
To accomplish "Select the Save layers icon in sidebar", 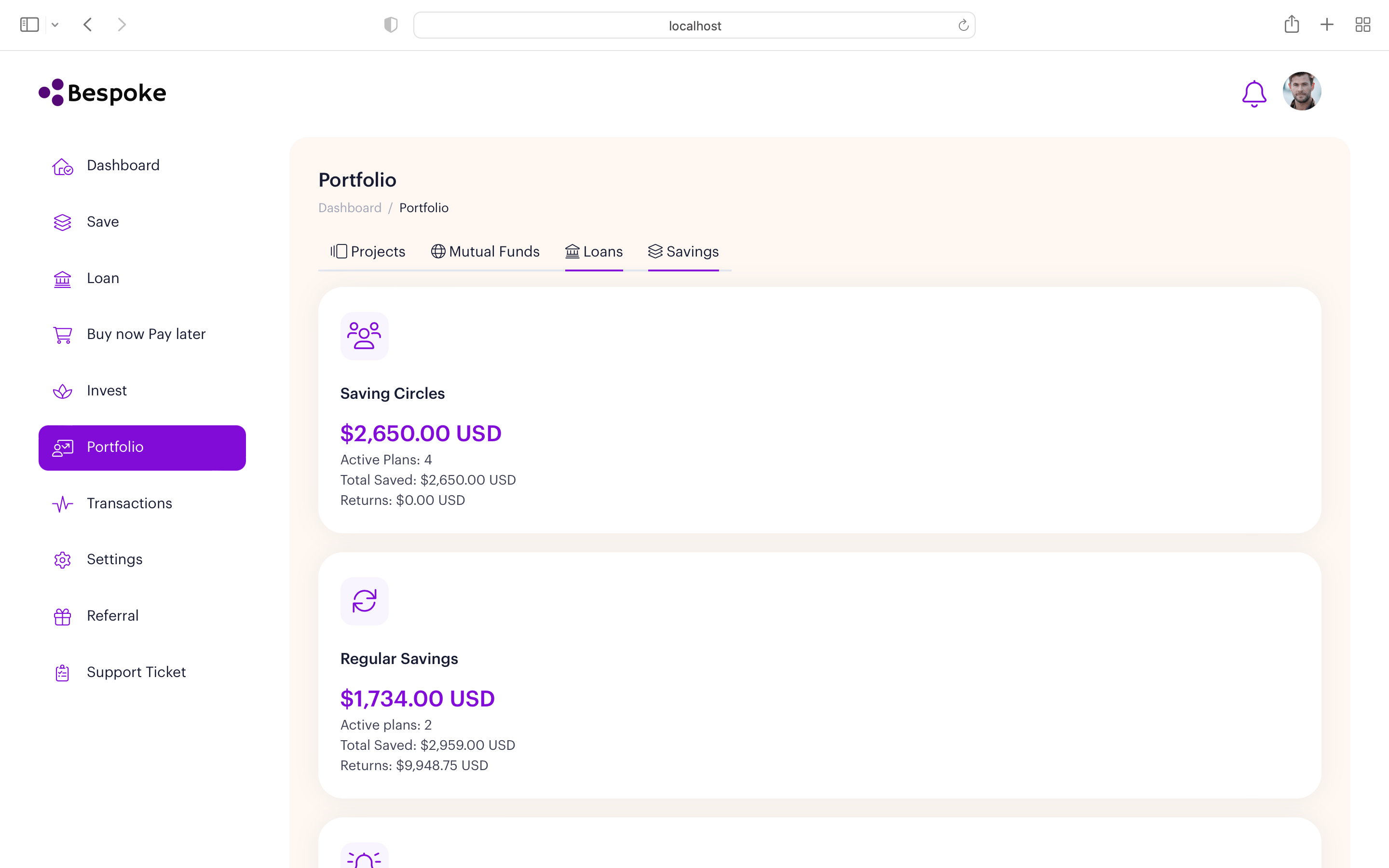I will (x=62, y=222).
